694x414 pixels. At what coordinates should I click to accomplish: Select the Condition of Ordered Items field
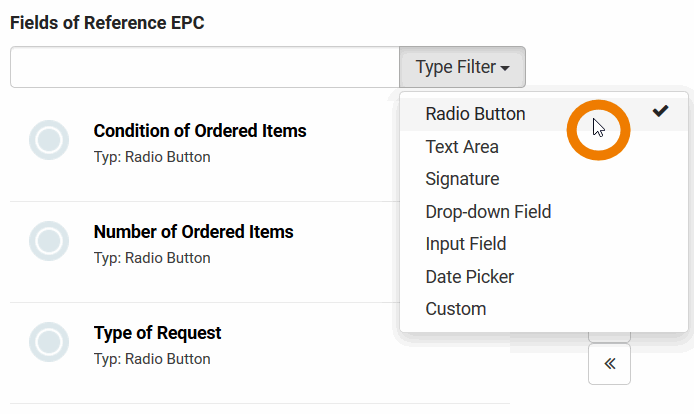point(200,131)
